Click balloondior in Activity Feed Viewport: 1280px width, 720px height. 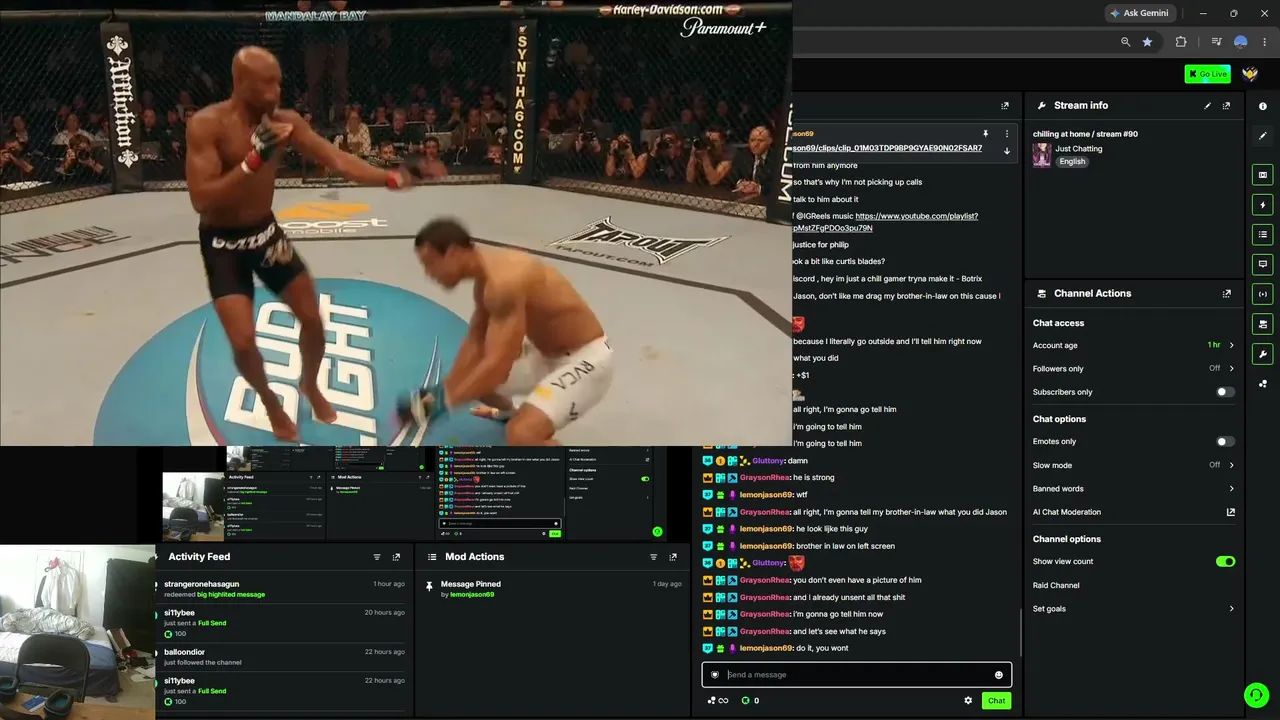point(185,652)
